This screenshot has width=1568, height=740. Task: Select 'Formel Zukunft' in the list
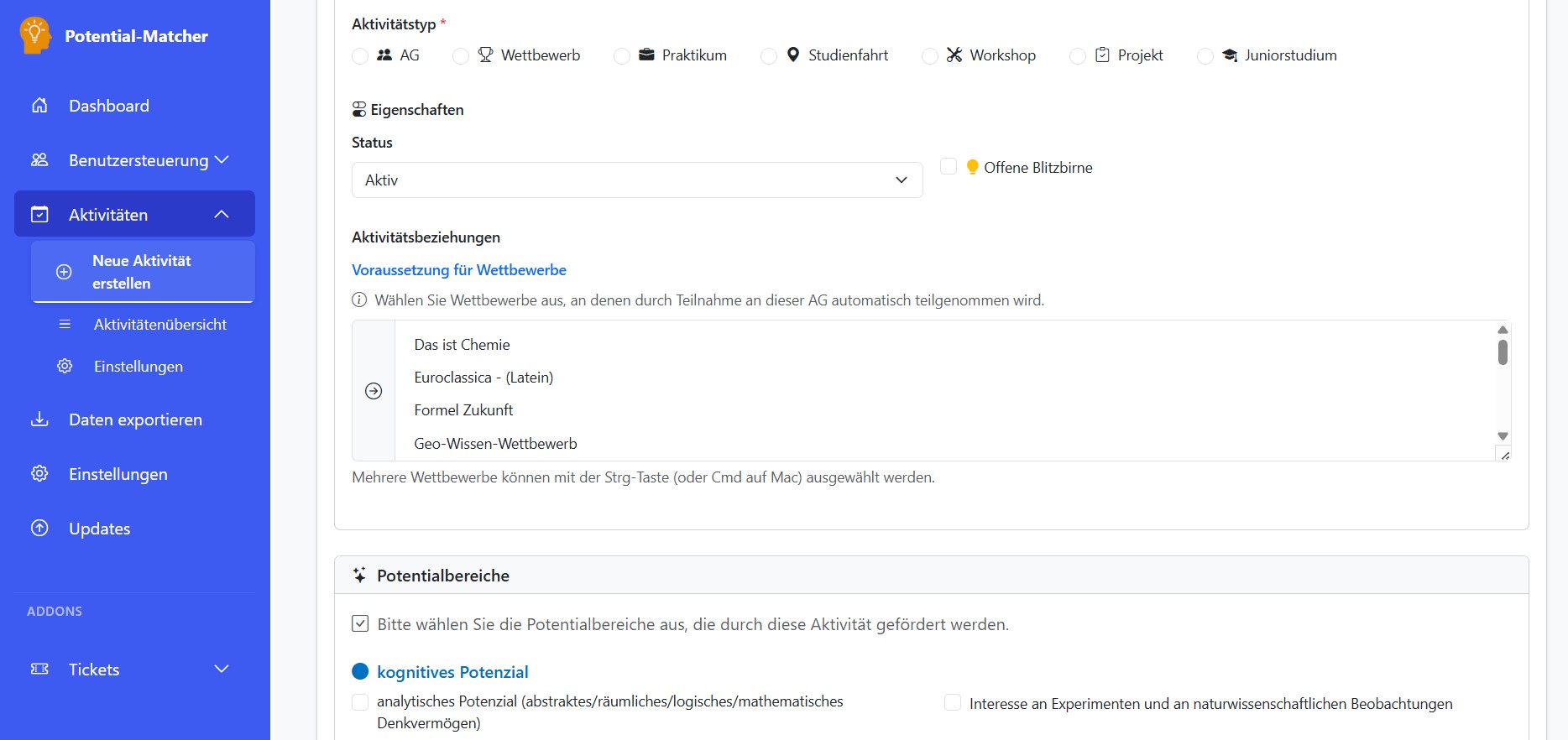(945, 410)
